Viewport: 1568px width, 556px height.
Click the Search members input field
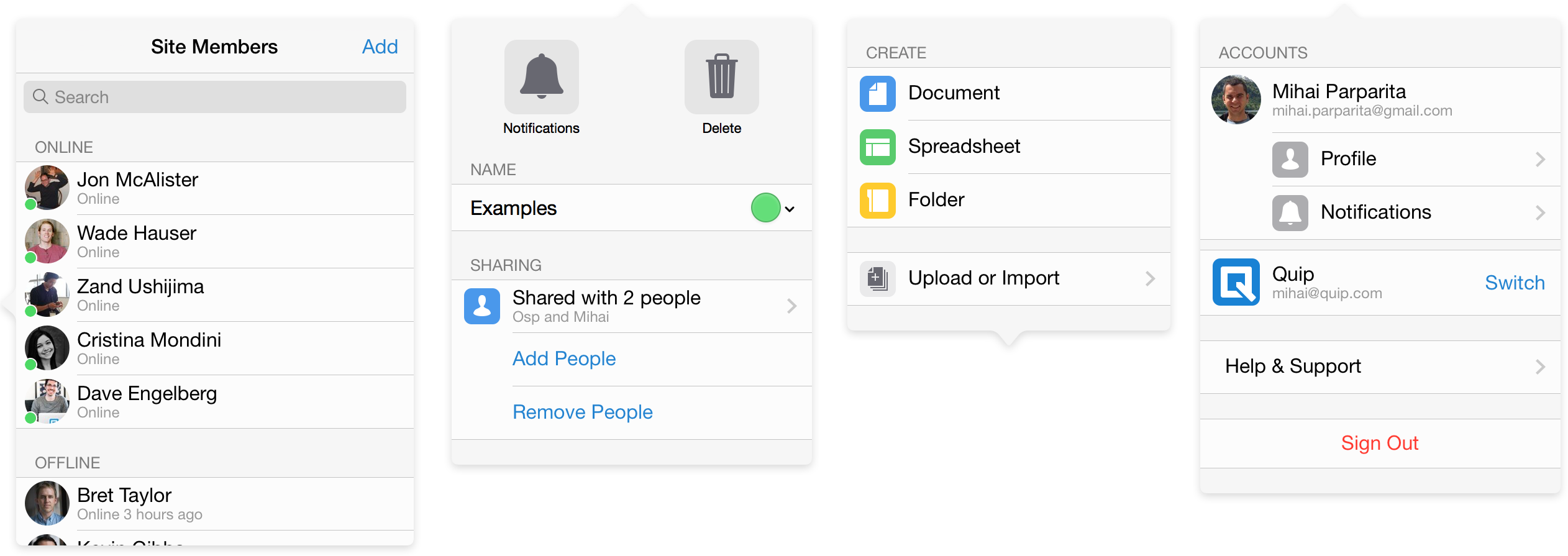point(215,98)
